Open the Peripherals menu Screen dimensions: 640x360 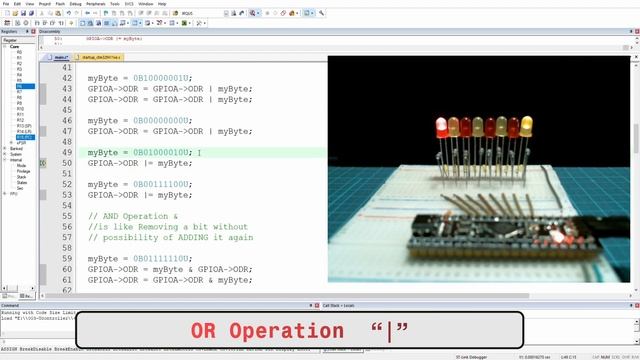(96, 4)
